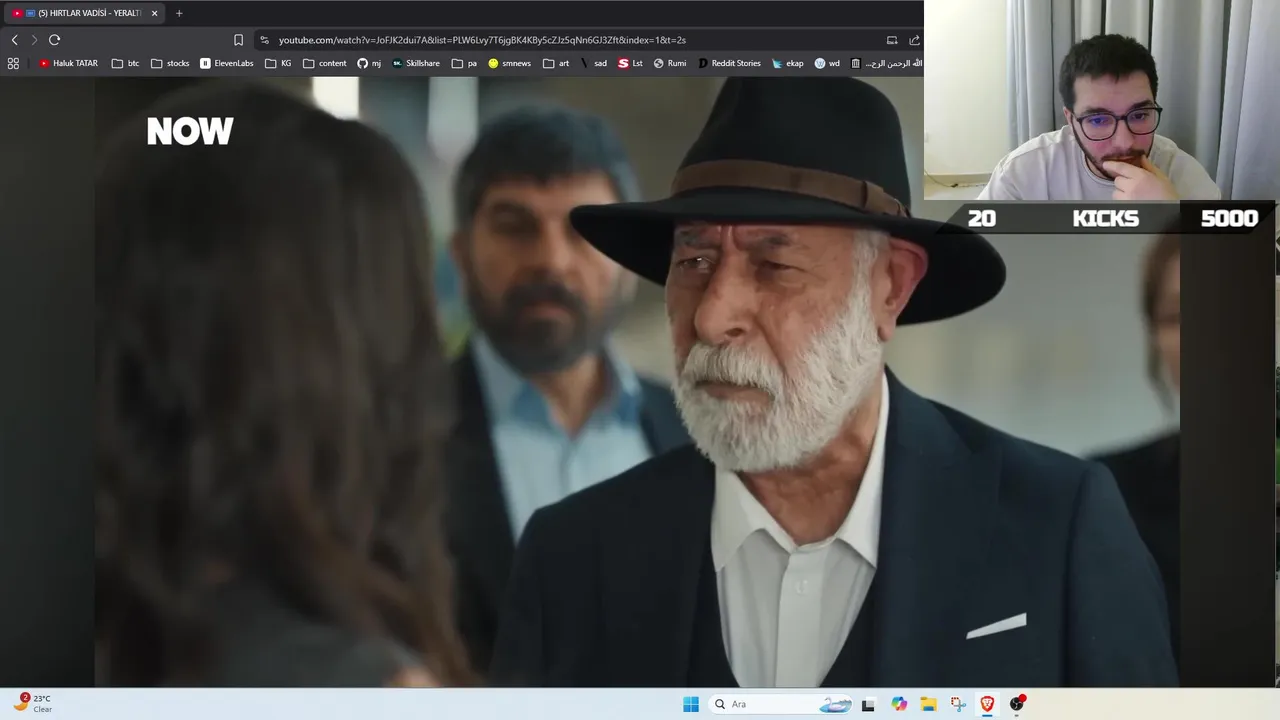The image size is (1280, 720).
Task: Go back to the previous page
Action: point(14,40)
